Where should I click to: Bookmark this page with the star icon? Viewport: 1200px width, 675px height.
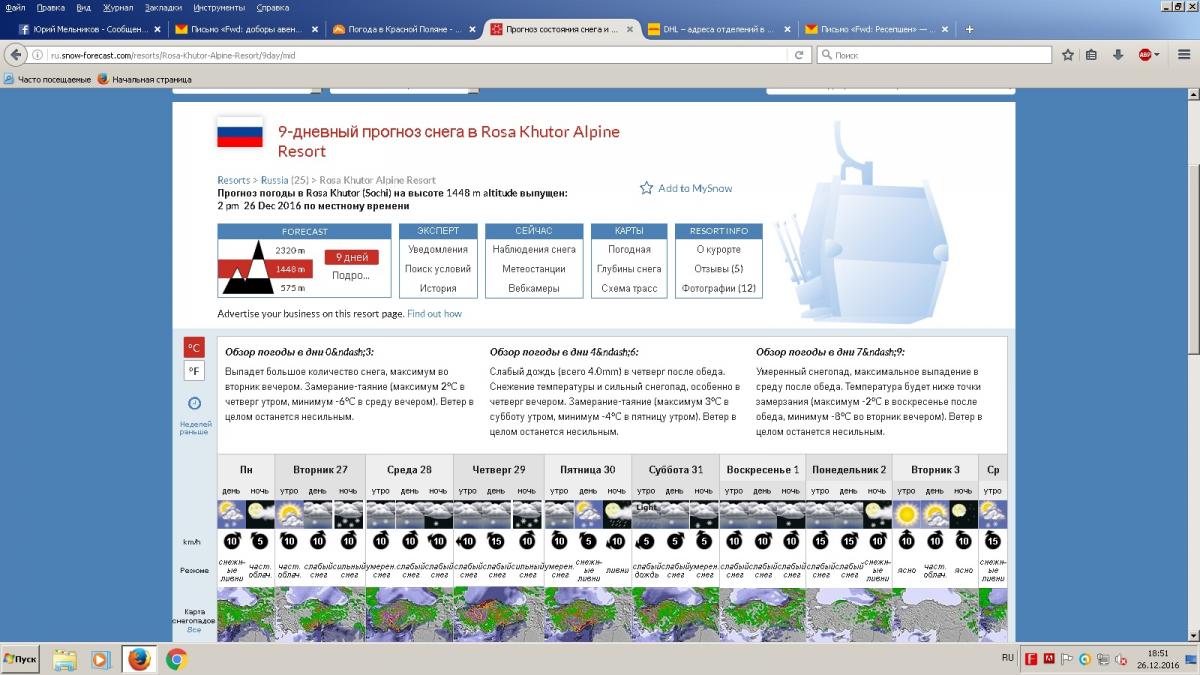[1068, 55]
